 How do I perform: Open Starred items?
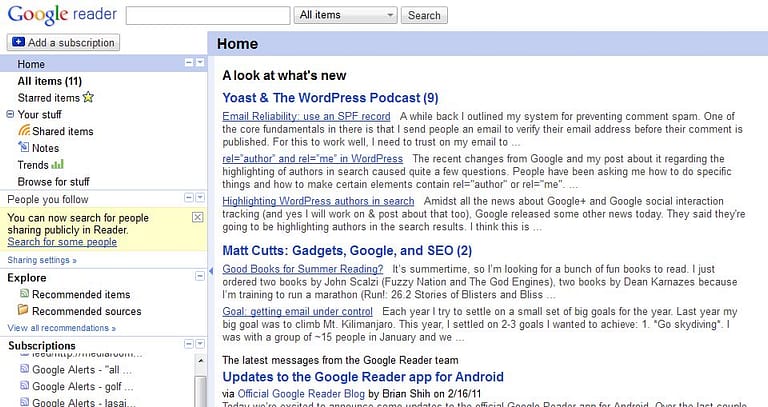[48, 97]
